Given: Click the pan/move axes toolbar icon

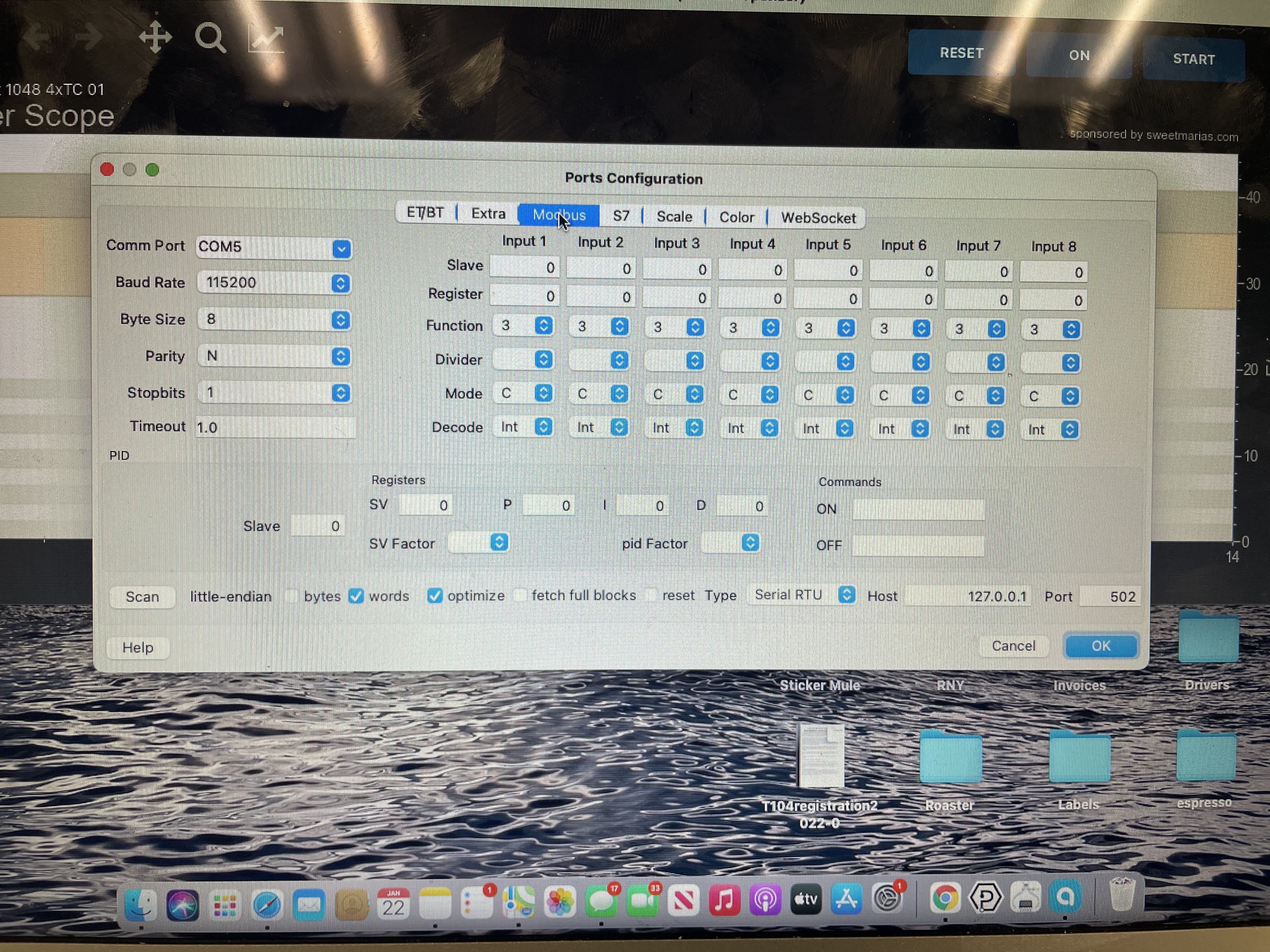Looking at the screenshot, I should coord(155,37).
